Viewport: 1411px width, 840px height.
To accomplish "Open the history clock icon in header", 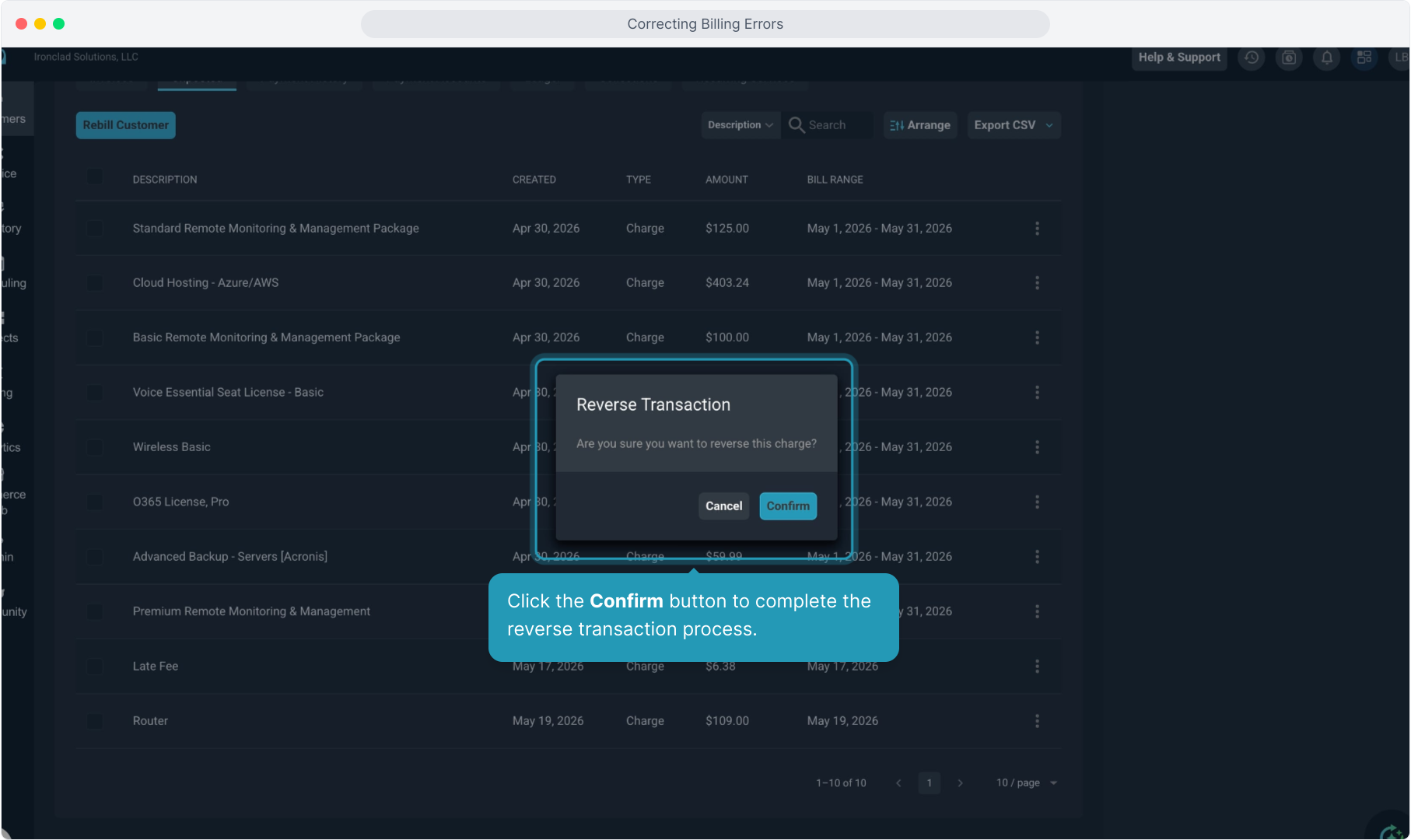I will coord(1252,58).
